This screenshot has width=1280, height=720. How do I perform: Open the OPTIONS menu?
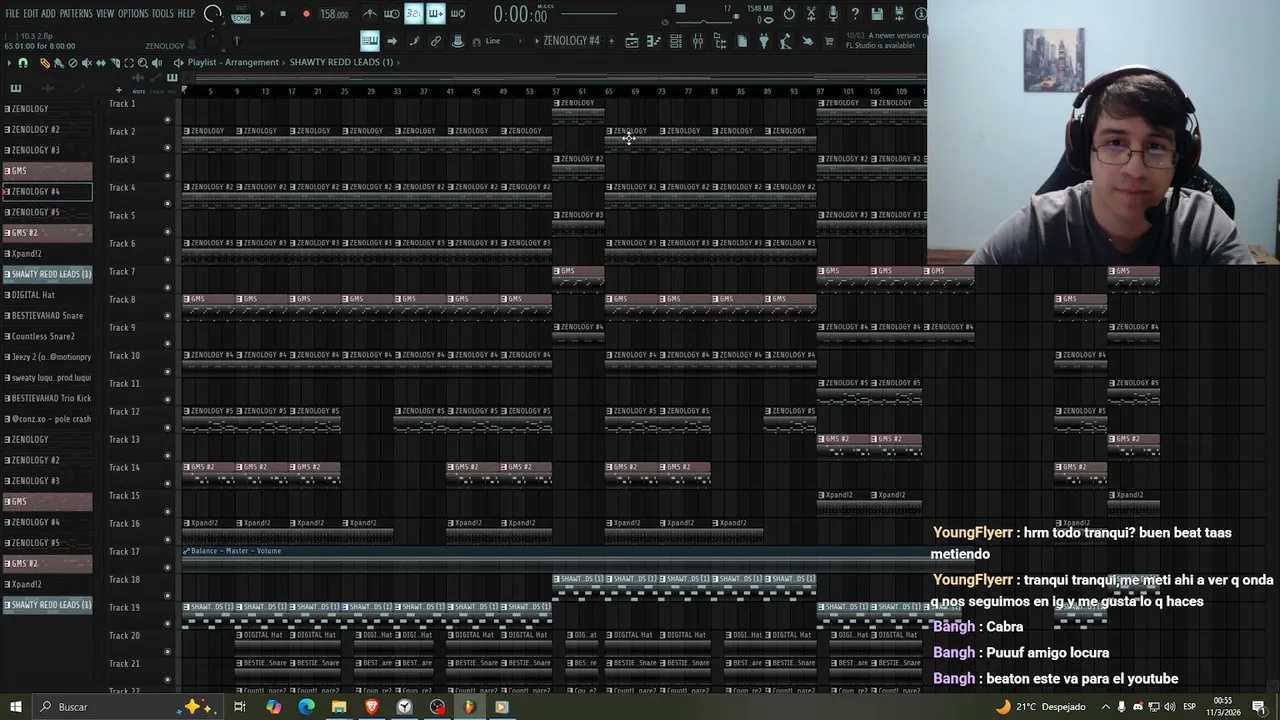(133, 14)
